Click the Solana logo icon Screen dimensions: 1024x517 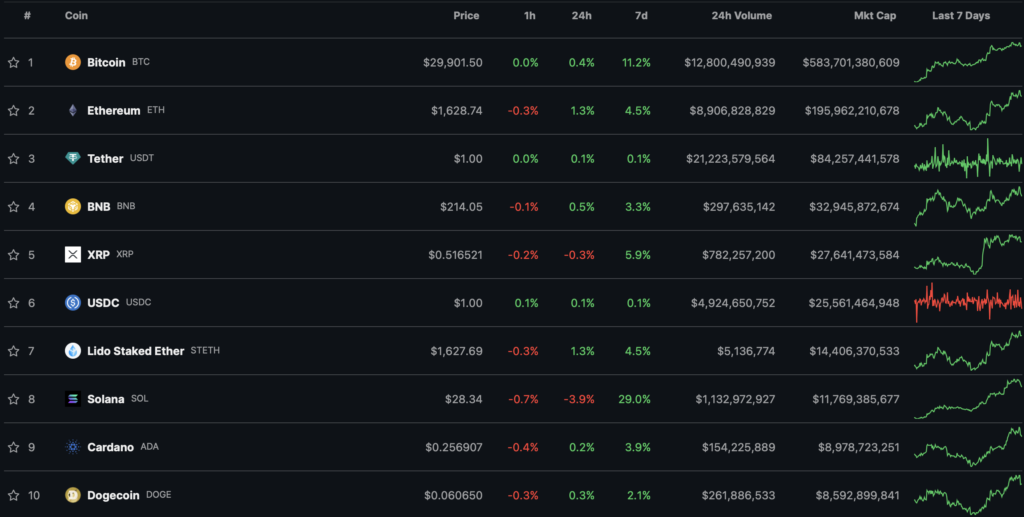point(73,399)
